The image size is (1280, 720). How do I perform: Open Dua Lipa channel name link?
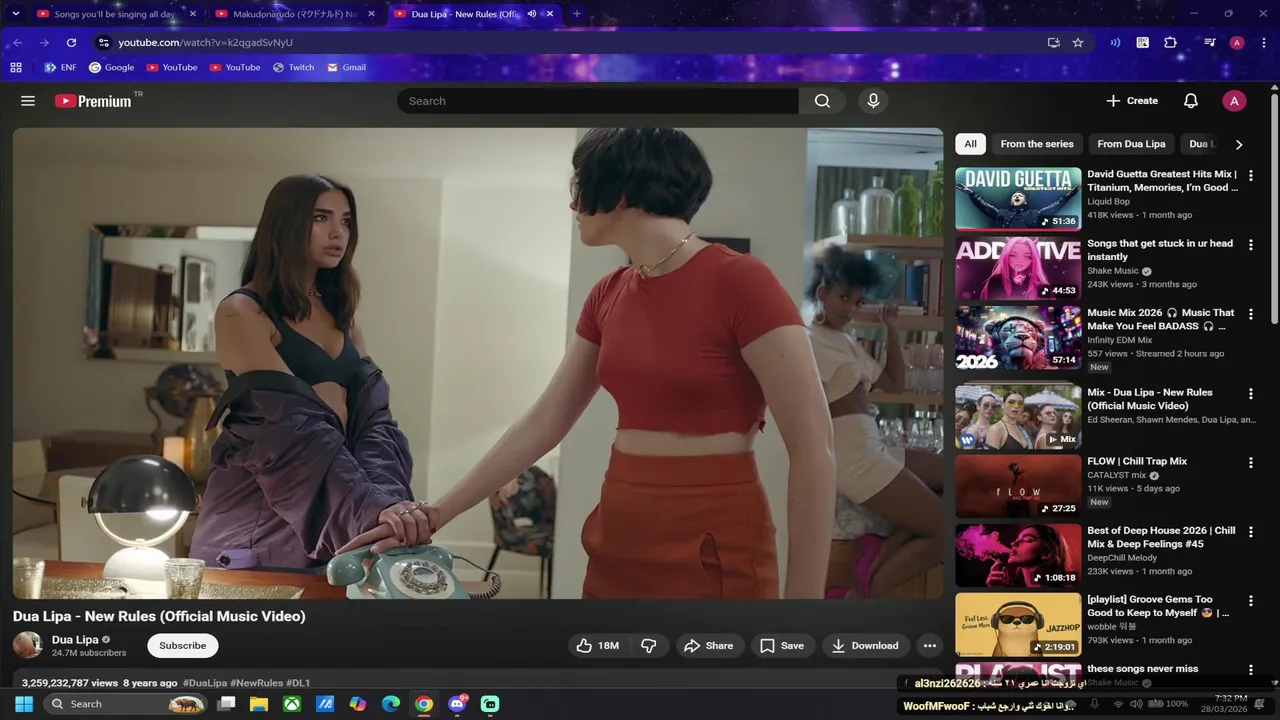click(x=75, y=640)
